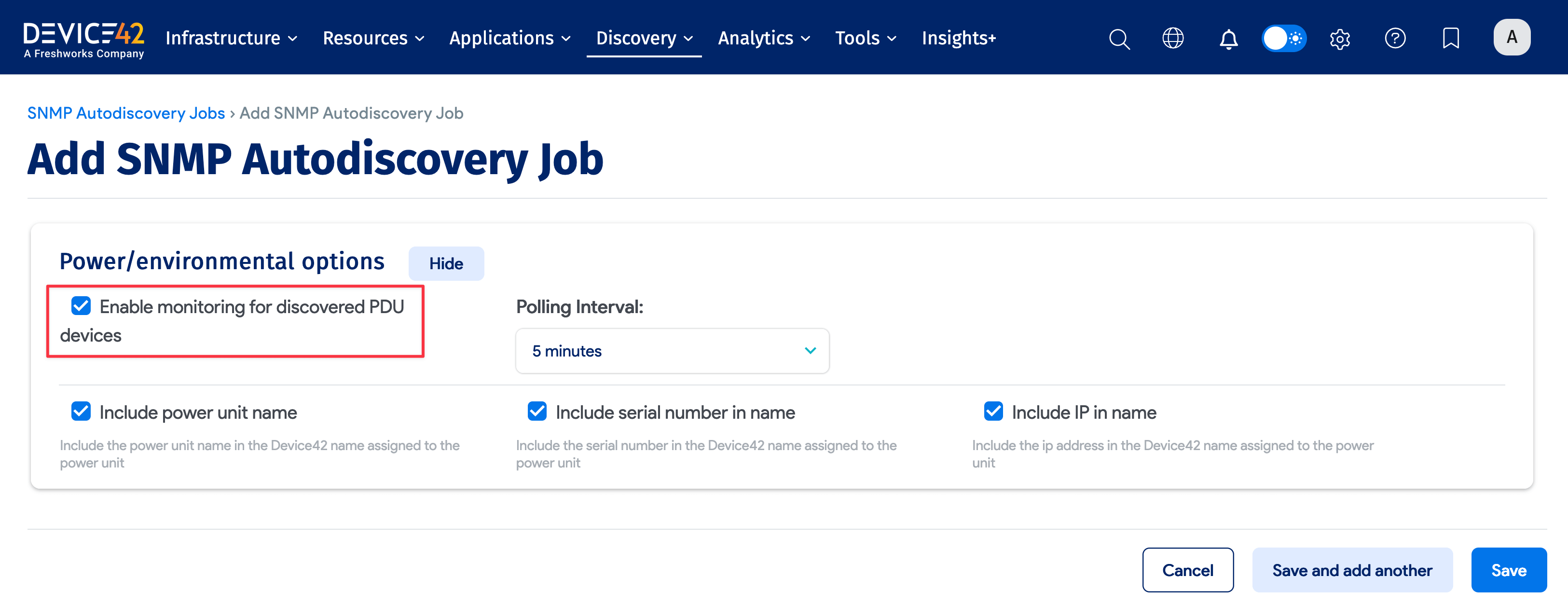Click the user avatar A
This screenshot has width=1568, height=604.
[1512, 38]
